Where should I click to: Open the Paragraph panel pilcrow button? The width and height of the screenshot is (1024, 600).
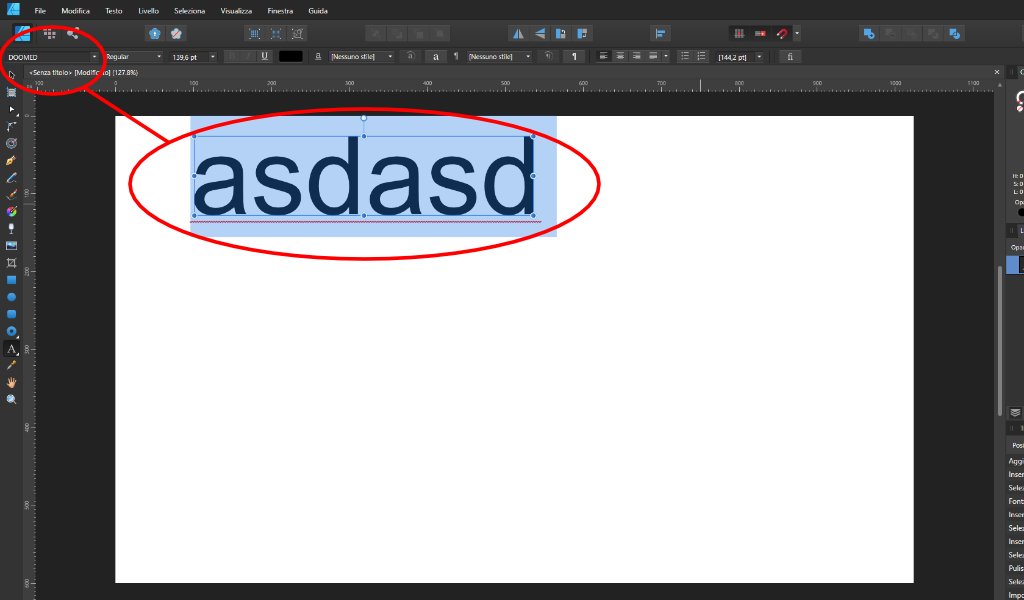click(x=574, y=57)
